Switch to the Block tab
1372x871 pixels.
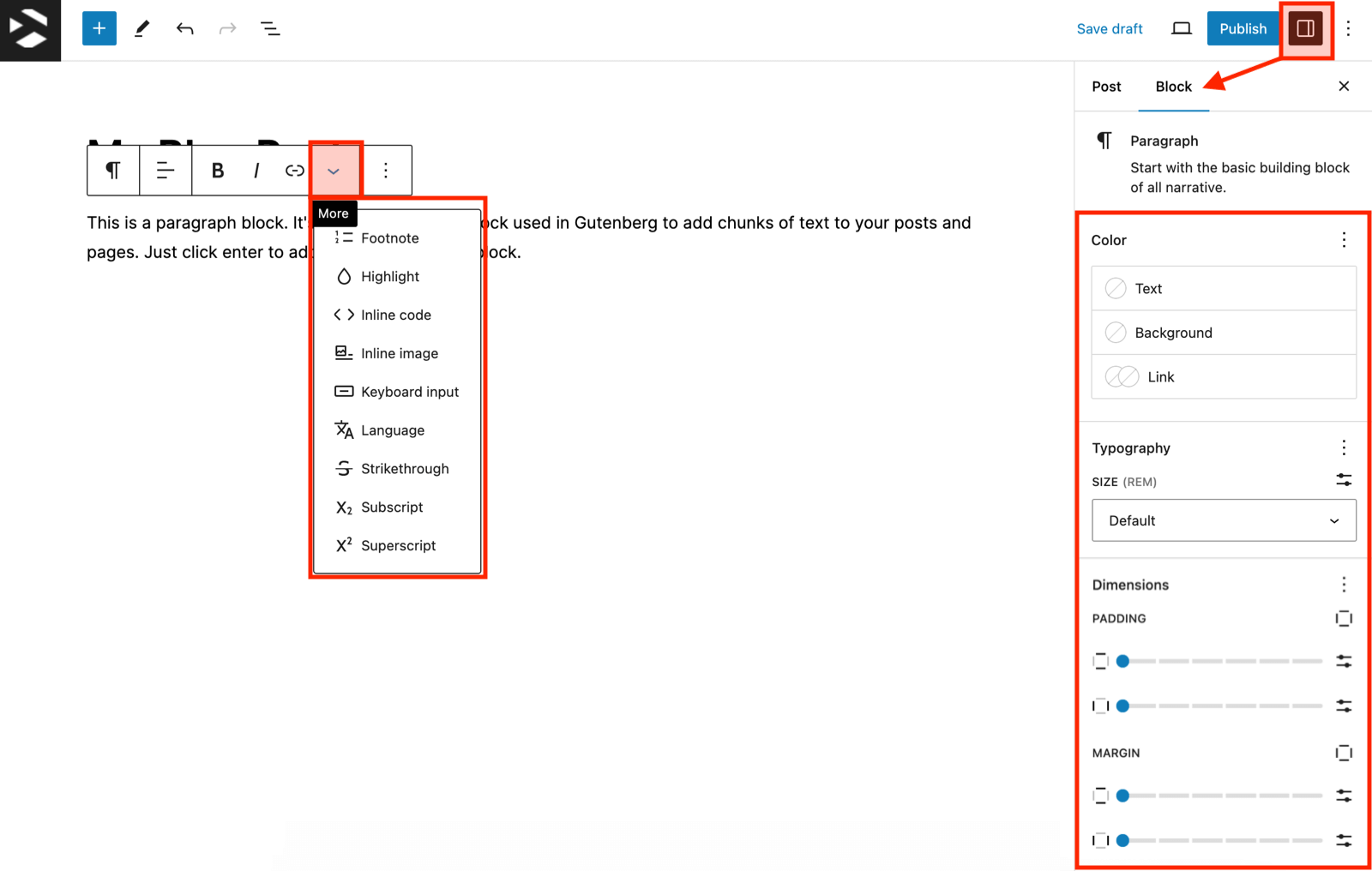pos(1173,87)
